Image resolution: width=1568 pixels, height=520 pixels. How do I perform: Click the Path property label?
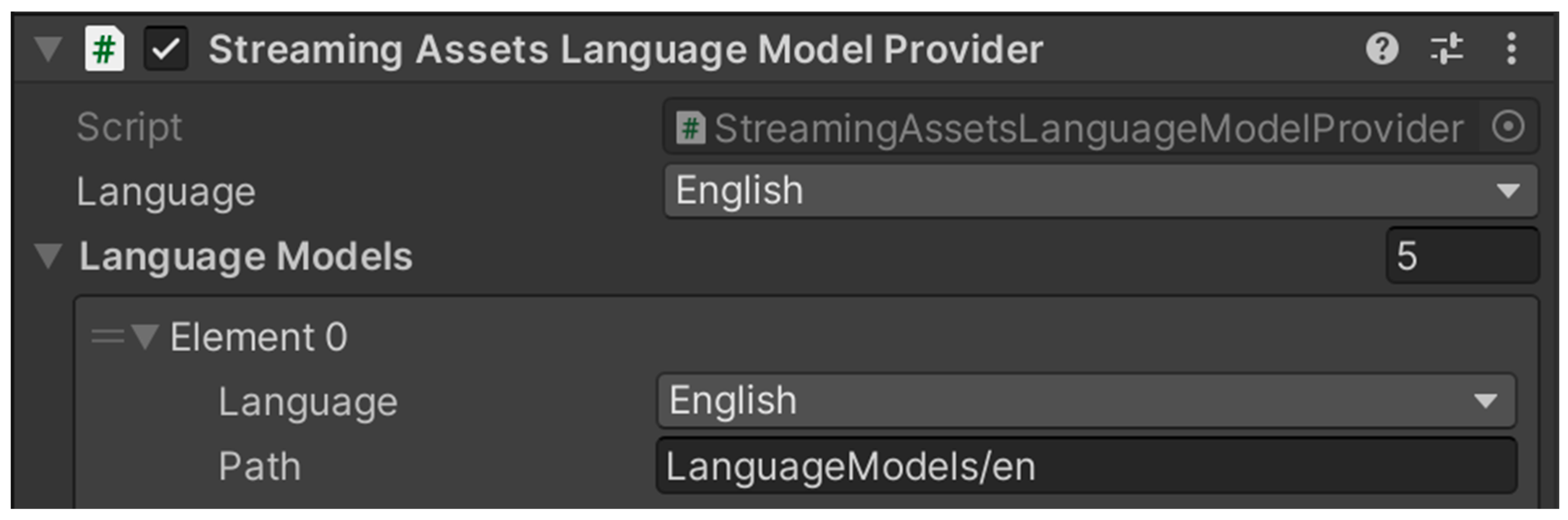coord(259,466)
